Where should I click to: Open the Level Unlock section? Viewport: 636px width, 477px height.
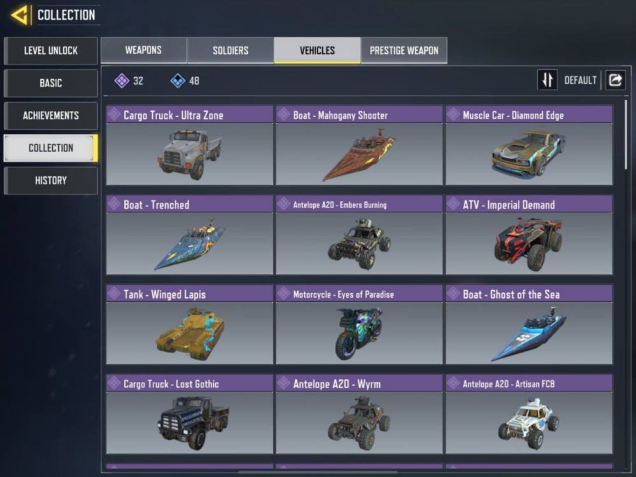pyautogui.click(x=51, y=51)
